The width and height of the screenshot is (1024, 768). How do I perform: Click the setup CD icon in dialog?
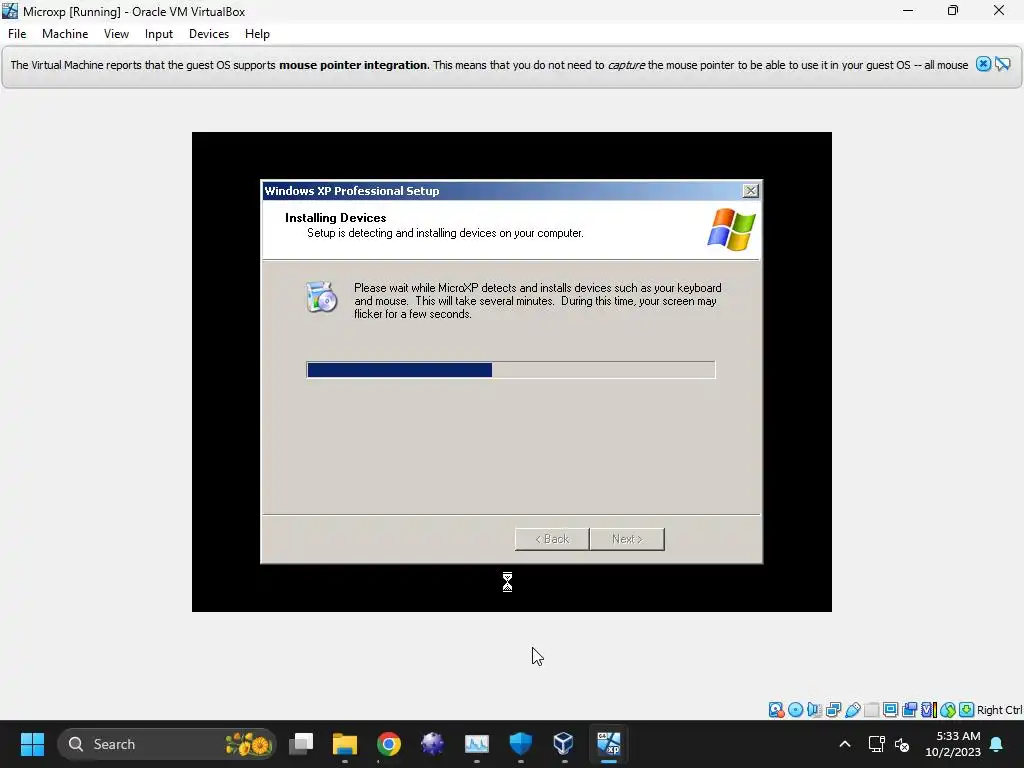coord(322,297)
